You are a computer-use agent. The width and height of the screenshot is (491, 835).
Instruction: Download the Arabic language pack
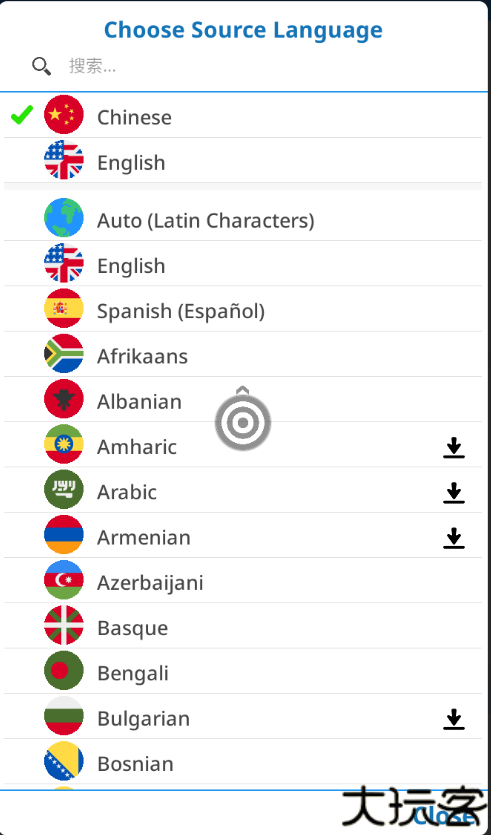pyautogui.click(x=454, y=493)
